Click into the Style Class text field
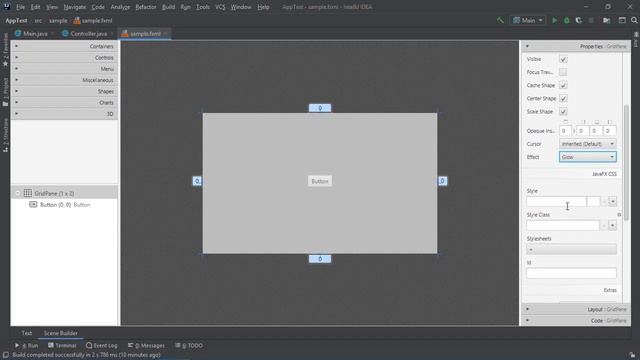This screenshot has width=640, height=360. pos(563,225)
